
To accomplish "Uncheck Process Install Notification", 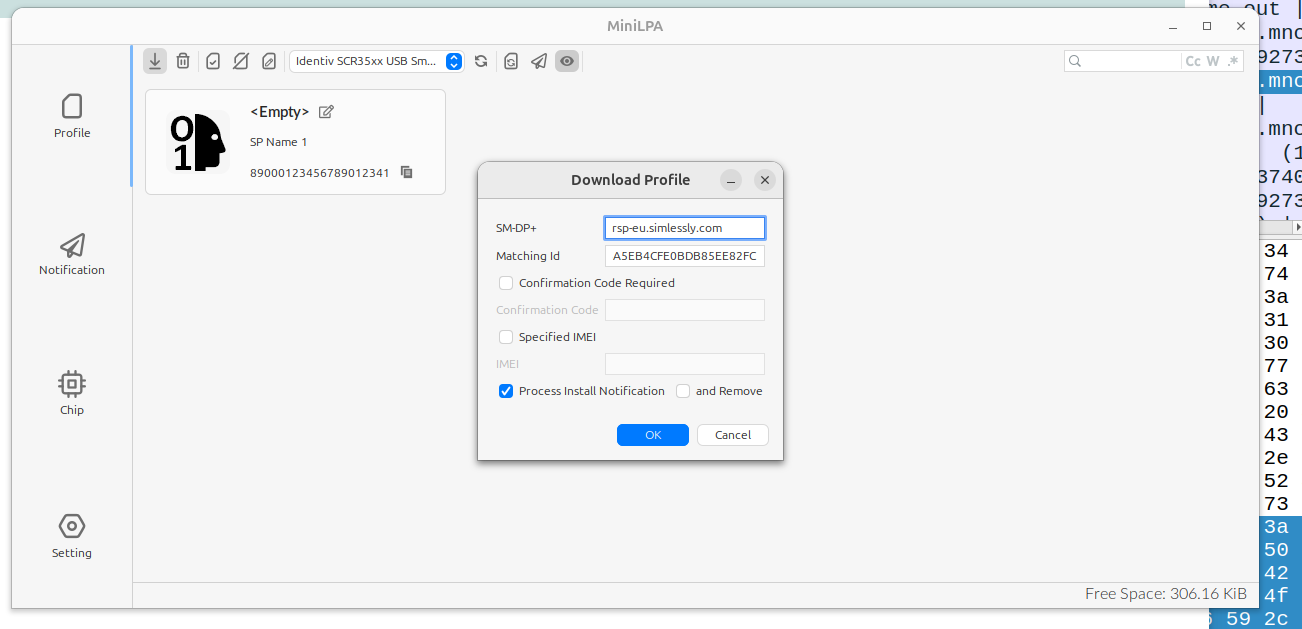I will (506, 391).
